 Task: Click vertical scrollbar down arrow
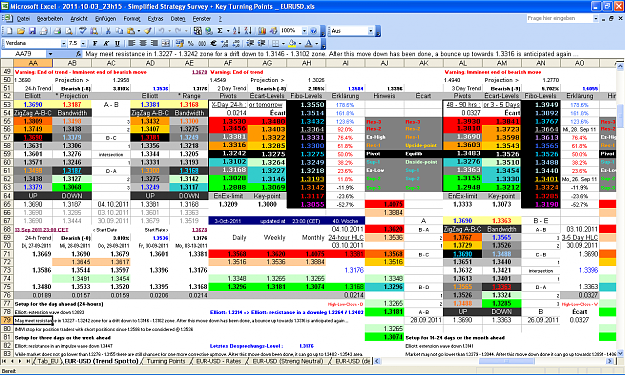pos(620,353)
